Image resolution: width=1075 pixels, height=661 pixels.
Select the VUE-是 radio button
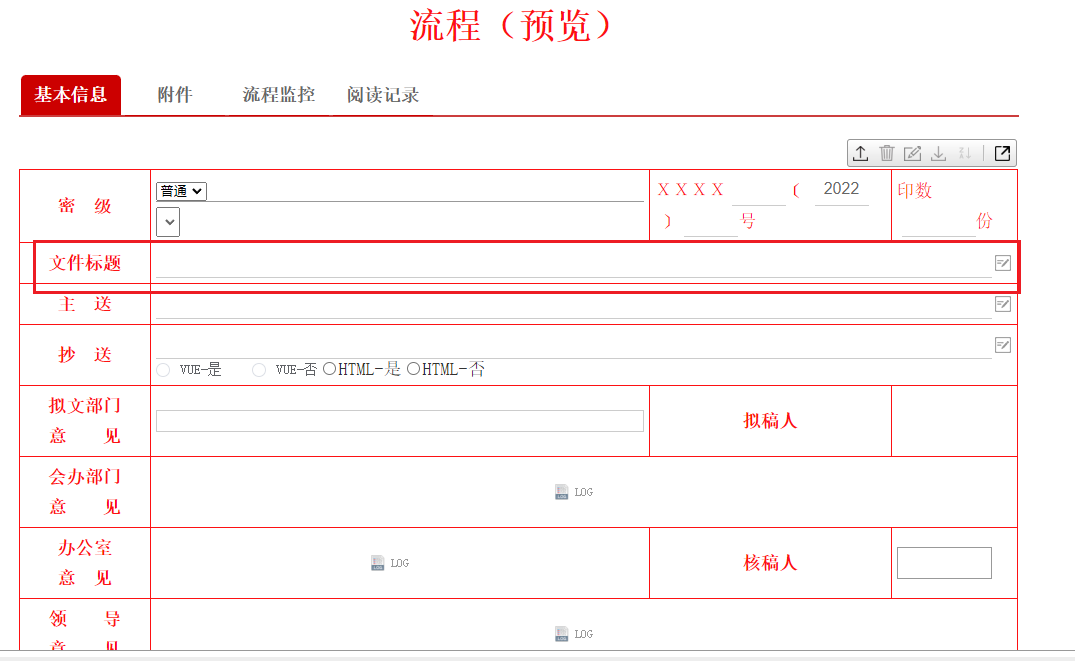[163, 370]
